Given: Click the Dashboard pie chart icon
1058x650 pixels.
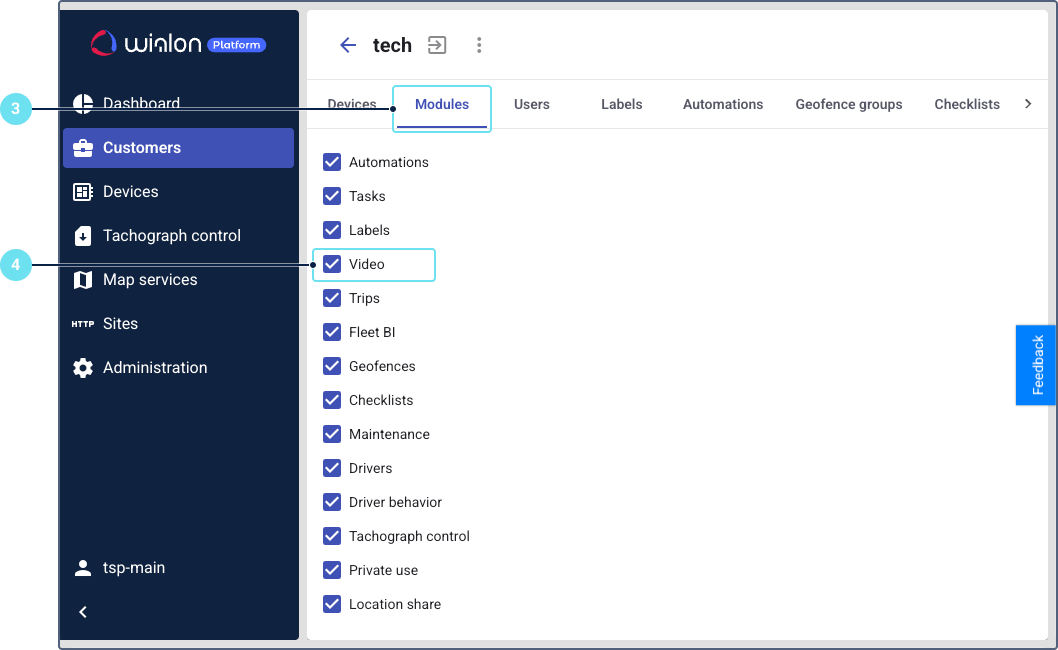Looking at the screenshot, I should pyautogui.click(x=83, y=103).
